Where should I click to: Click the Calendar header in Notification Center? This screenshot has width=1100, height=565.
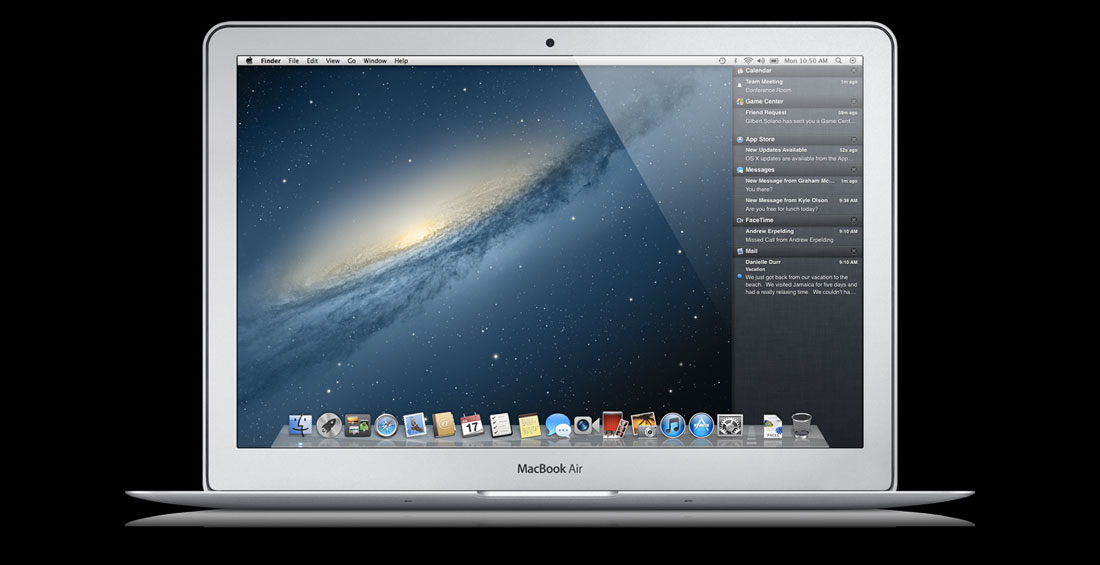(x=798, y=71)
